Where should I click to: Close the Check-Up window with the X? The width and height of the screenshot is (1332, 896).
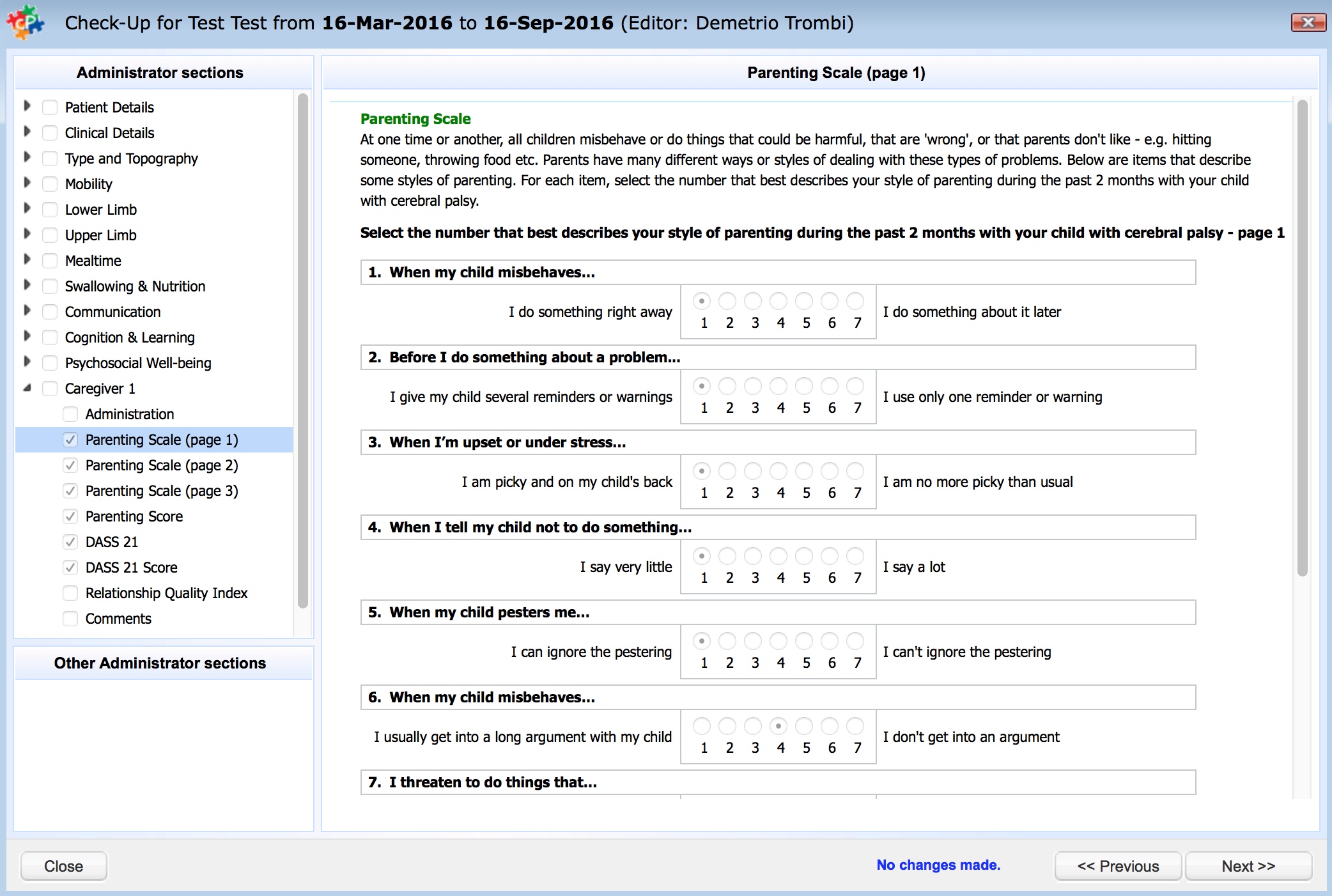pyautogui.click(x=1308, y=22)
